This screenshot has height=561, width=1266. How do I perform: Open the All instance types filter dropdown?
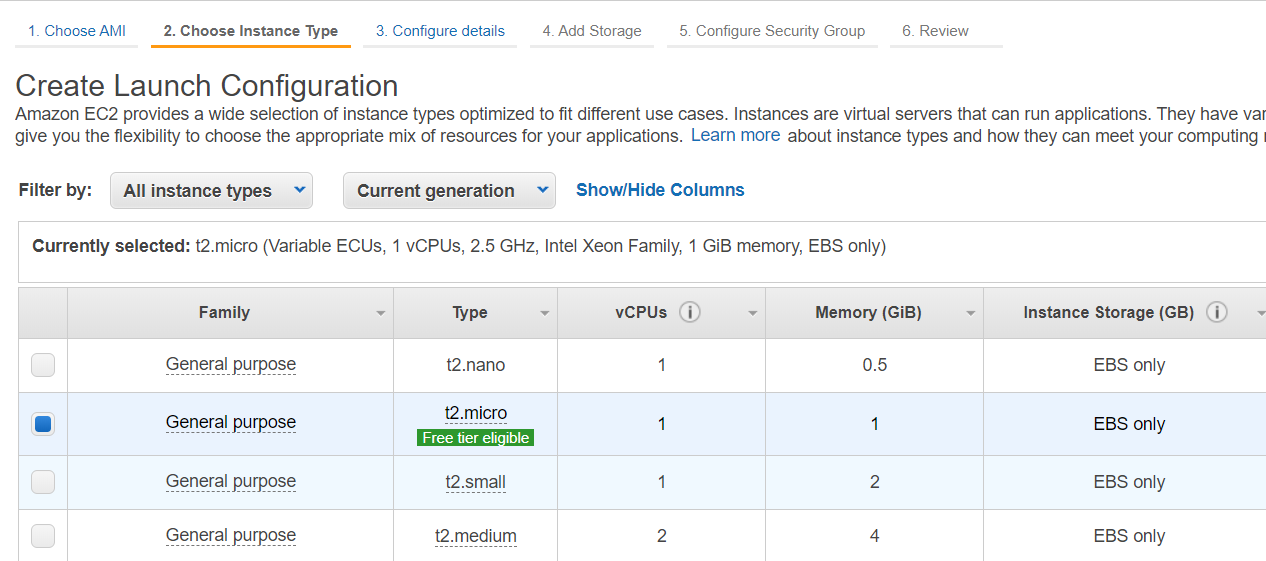pos(211,190)
